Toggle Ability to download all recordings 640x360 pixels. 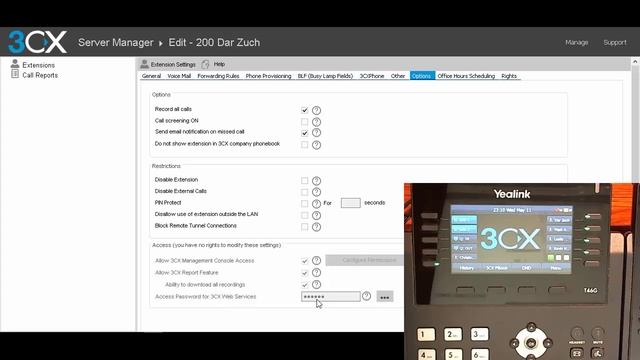[304, 284]
